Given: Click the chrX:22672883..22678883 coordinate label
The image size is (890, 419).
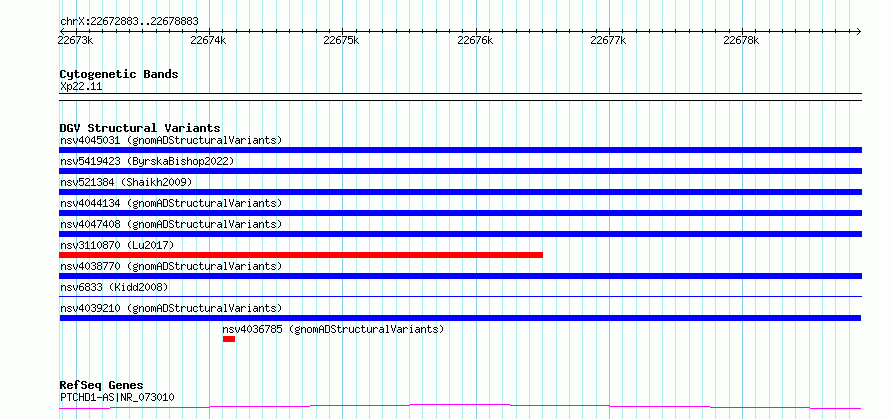Looking at the screenshot, I should 129,21.
